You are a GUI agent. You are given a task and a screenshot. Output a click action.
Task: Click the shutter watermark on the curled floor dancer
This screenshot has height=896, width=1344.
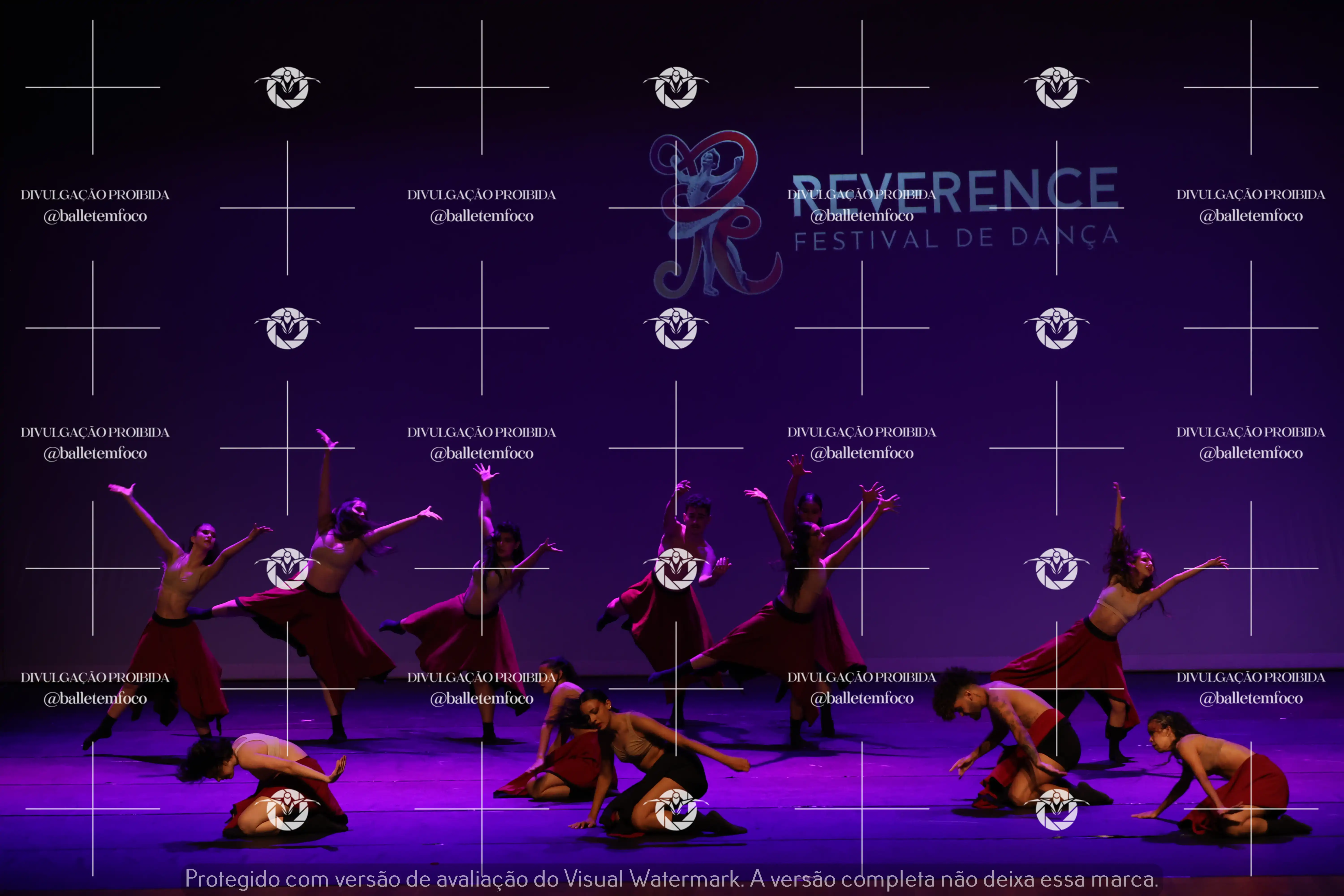click(287, 809)
